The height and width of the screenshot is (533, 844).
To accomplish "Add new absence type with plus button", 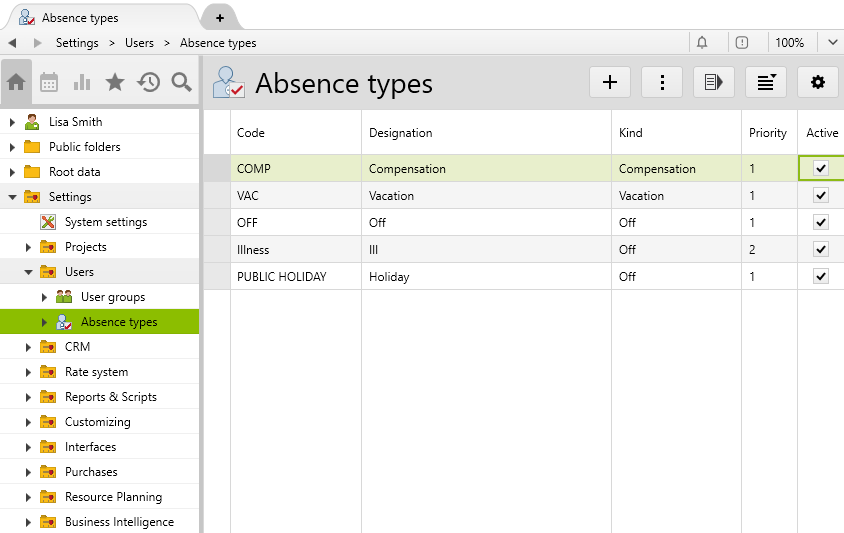I will [x=610, y=83].
